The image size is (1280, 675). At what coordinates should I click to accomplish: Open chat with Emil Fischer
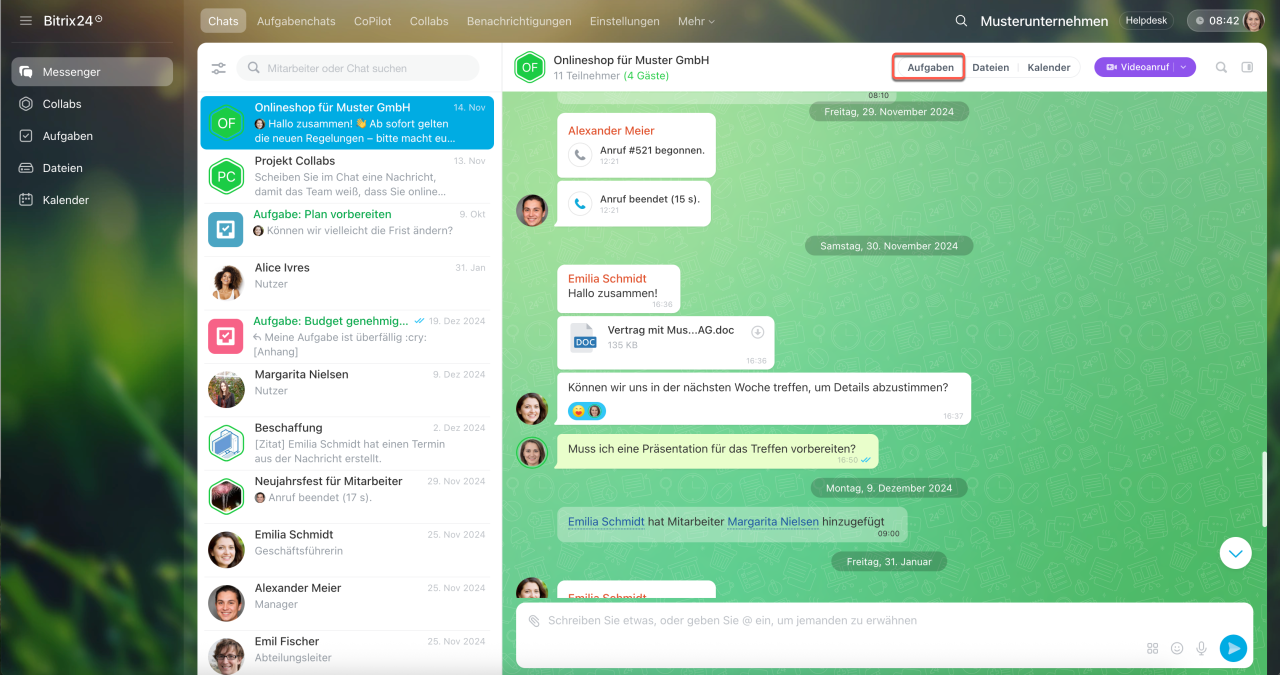pyautogui.click(x=347, y=652)
